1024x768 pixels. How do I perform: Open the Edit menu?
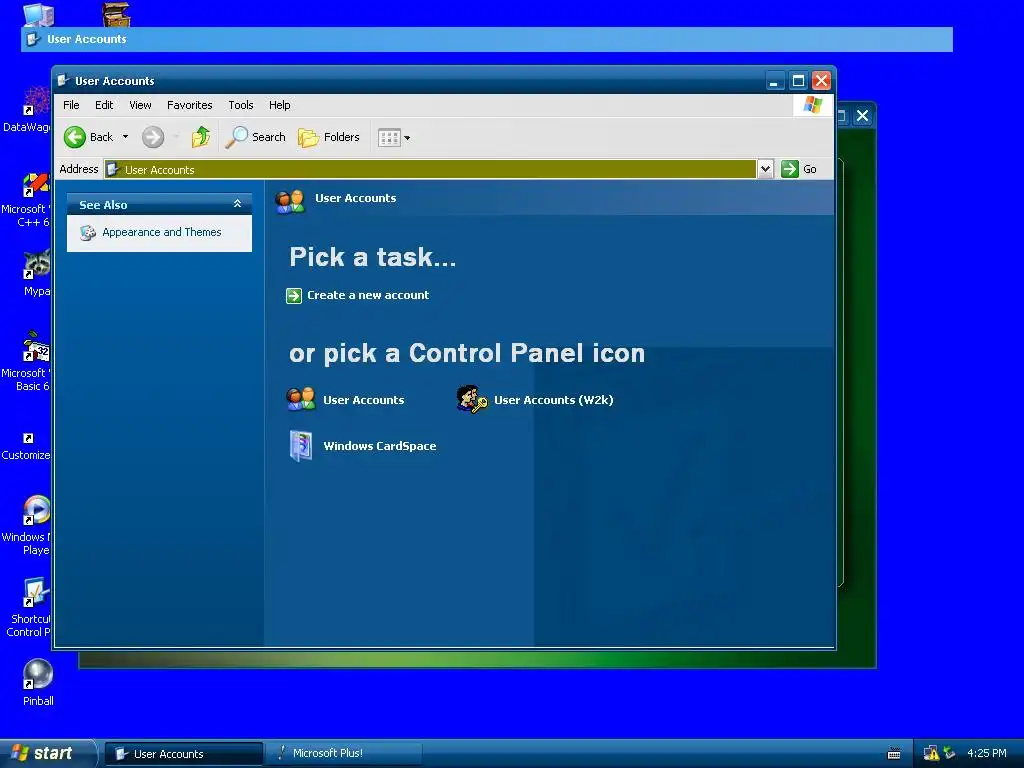[x=104, y=105]
